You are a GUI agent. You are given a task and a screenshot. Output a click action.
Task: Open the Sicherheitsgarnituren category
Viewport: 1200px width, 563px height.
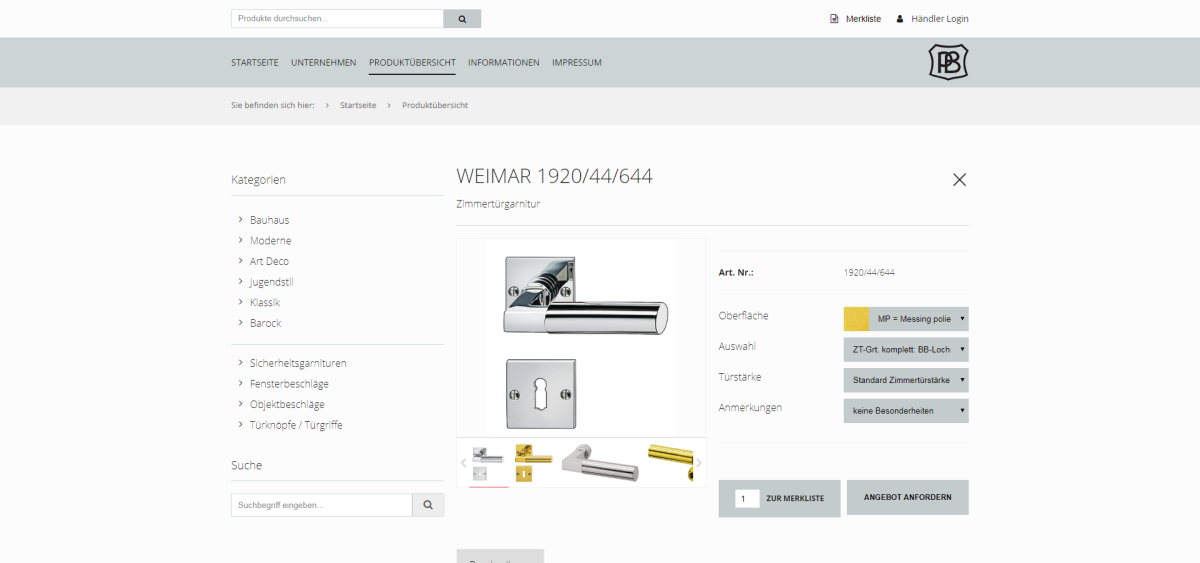(x=298, y=363)
